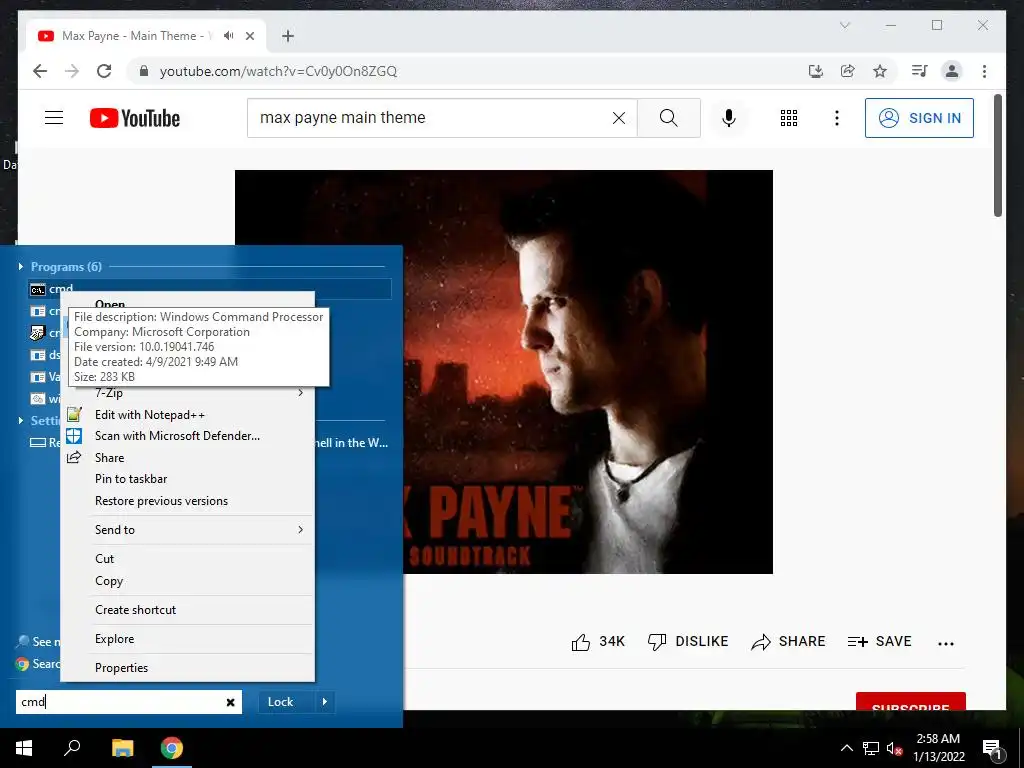Choose Scan with Microsoft Defender
Screen dimensions: 1024x768
coord(187,436)
